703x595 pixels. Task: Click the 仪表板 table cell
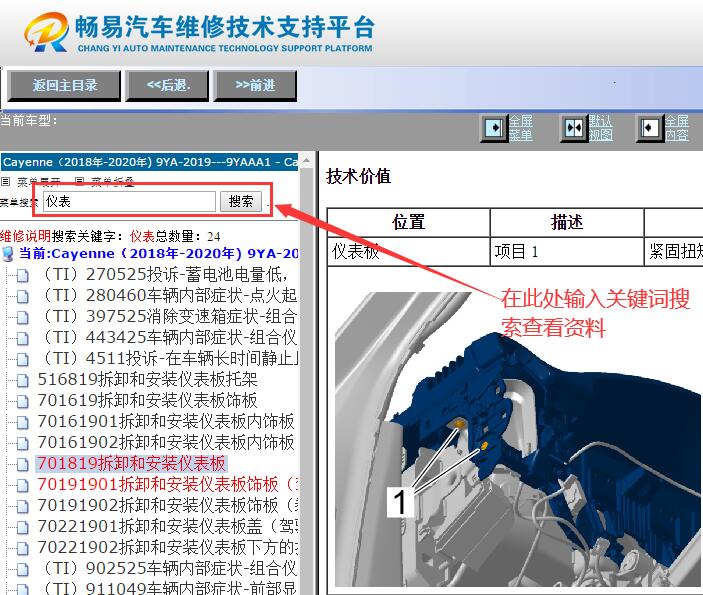408,252
